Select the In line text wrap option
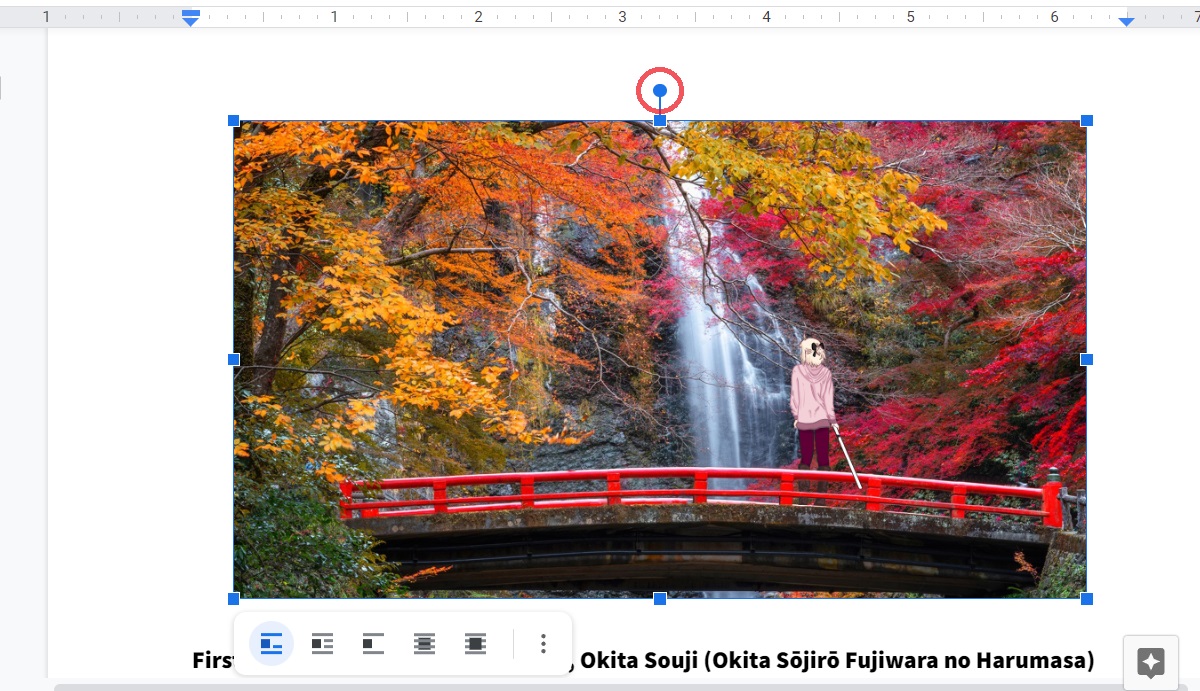The image size is (1200, 691). click(x=271, y=644)
